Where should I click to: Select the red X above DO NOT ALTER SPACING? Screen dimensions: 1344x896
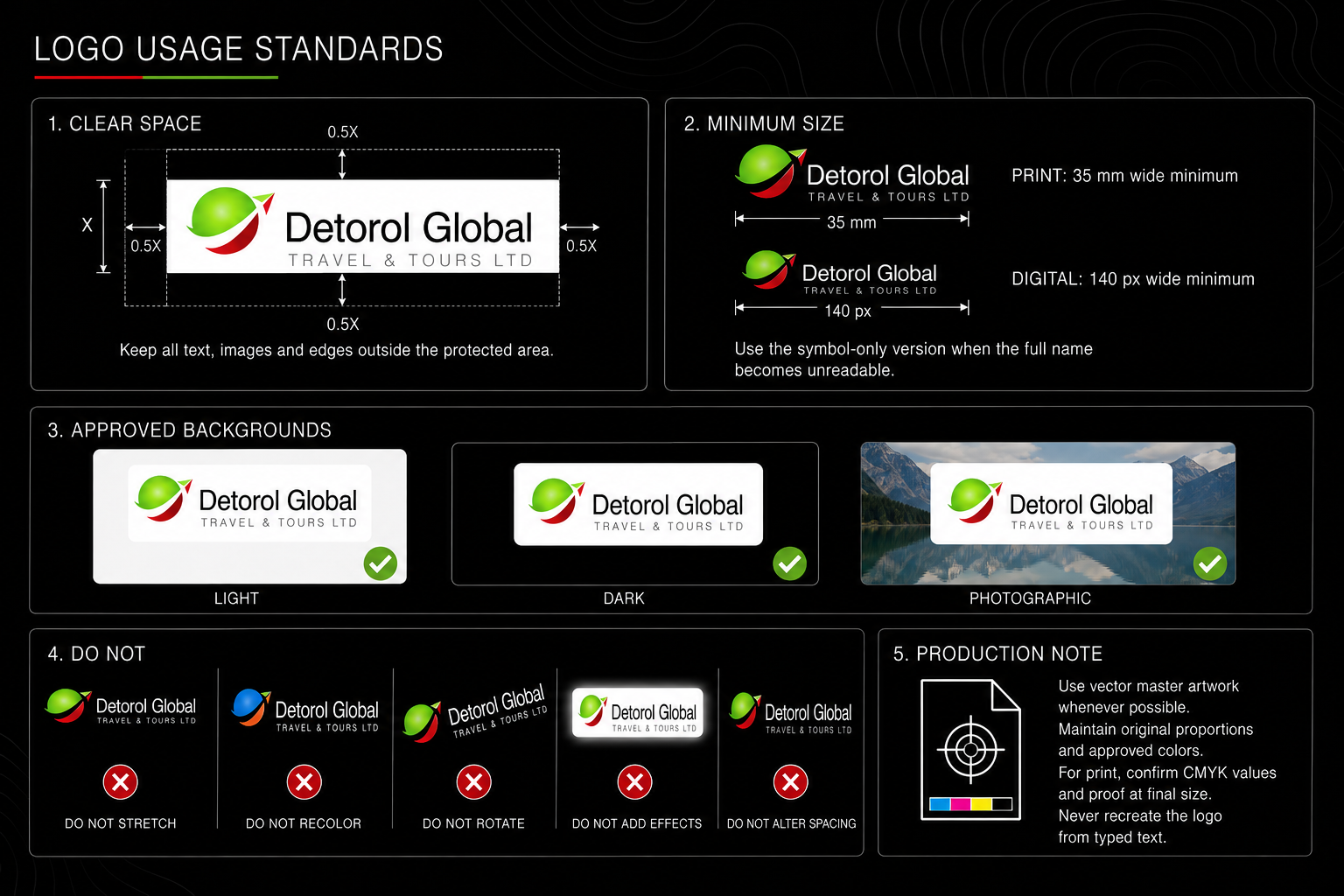point(790,781)
